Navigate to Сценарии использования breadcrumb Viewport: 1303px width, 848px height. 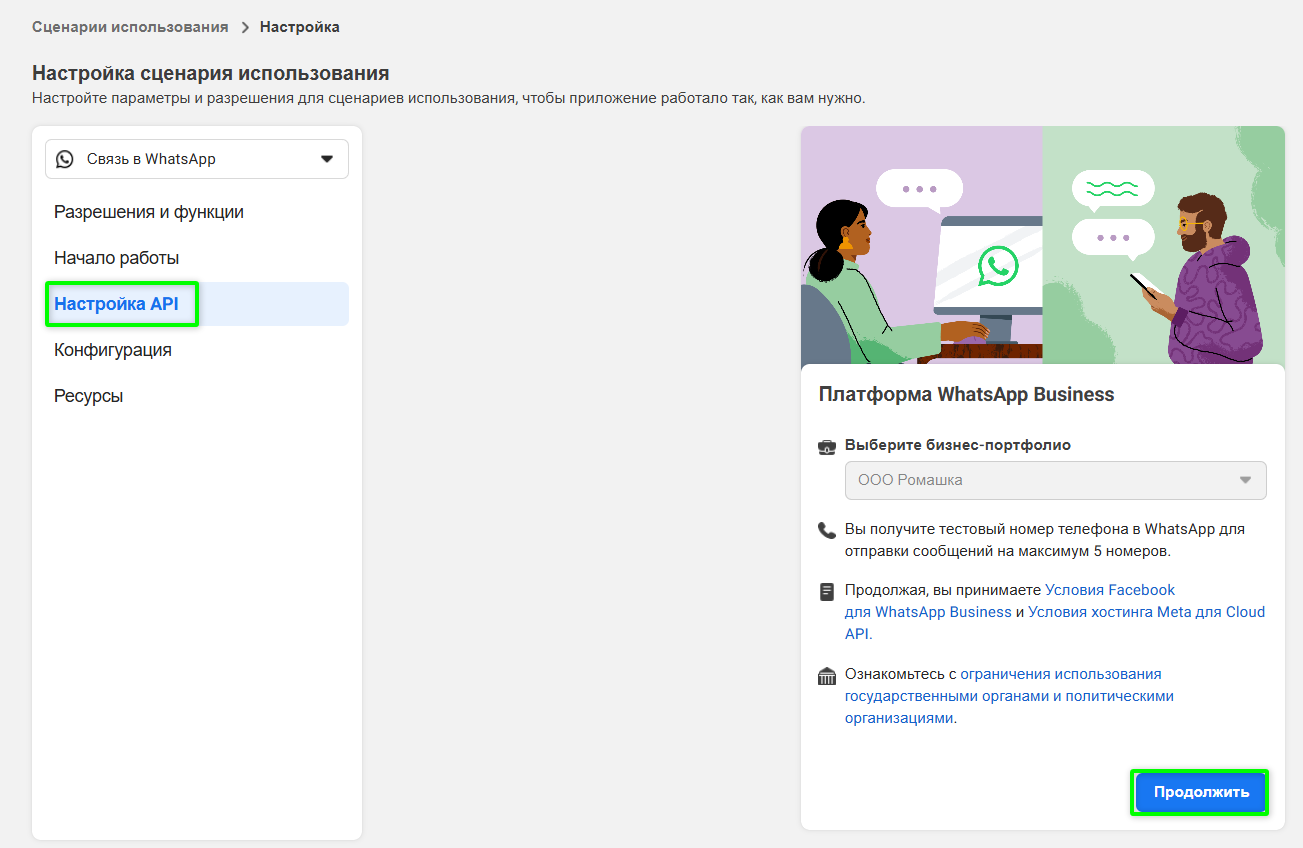tap(130, 27)
